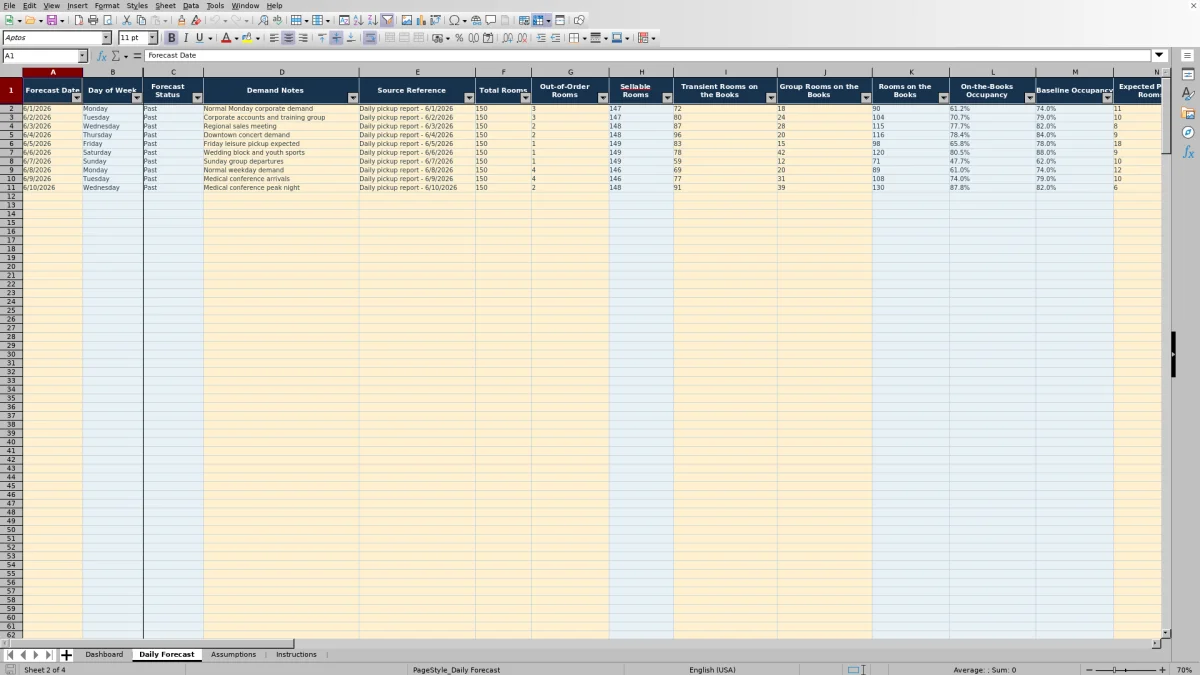Open filter dropdown for Source Reference column
This screenshot has height=675, width=1200.
click(x=469, y=98)
